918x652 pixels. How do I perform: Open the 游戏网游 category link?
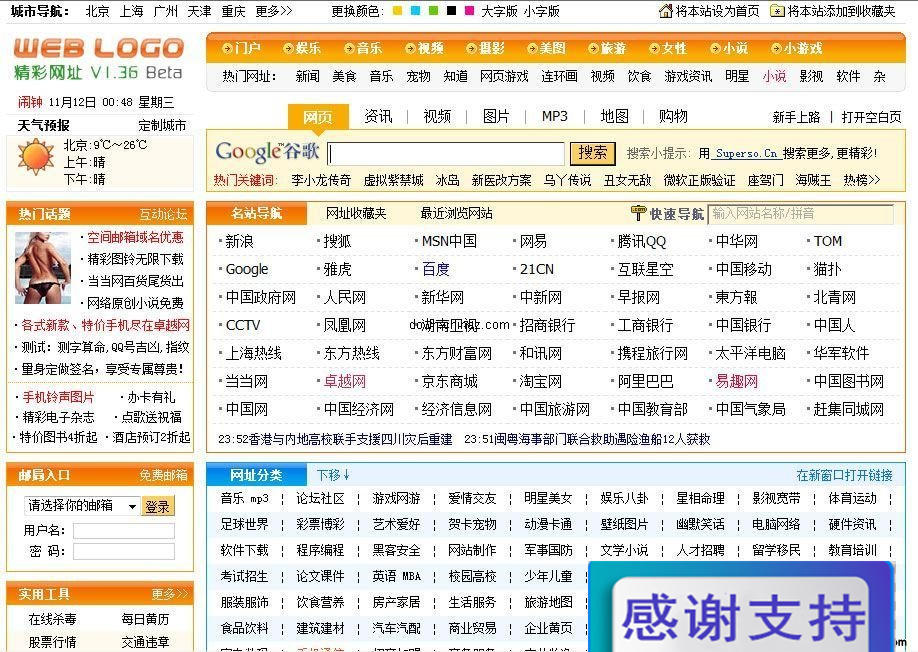tap(396, 498)
